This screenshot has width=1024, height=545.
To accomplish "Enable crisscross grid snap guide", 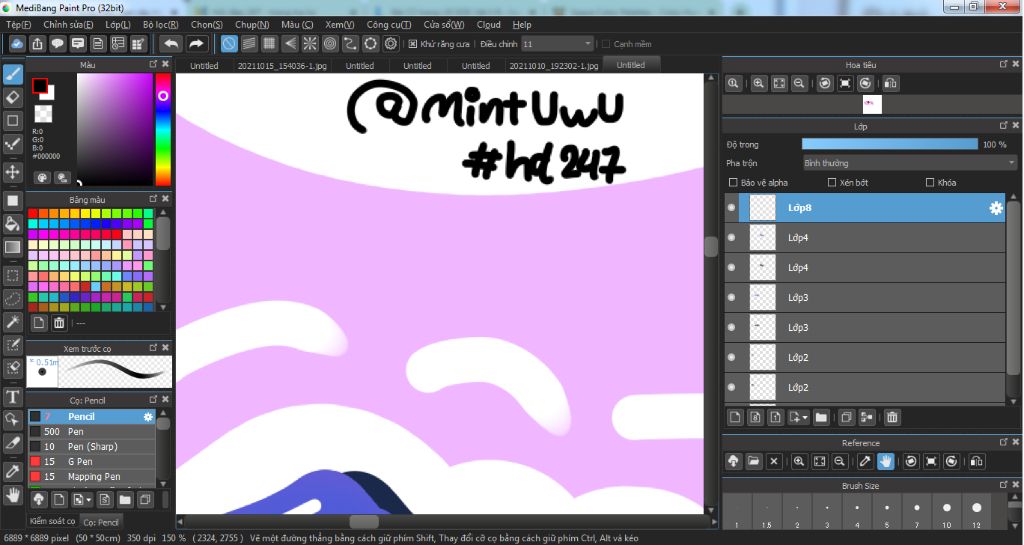I will pos(269,44).
